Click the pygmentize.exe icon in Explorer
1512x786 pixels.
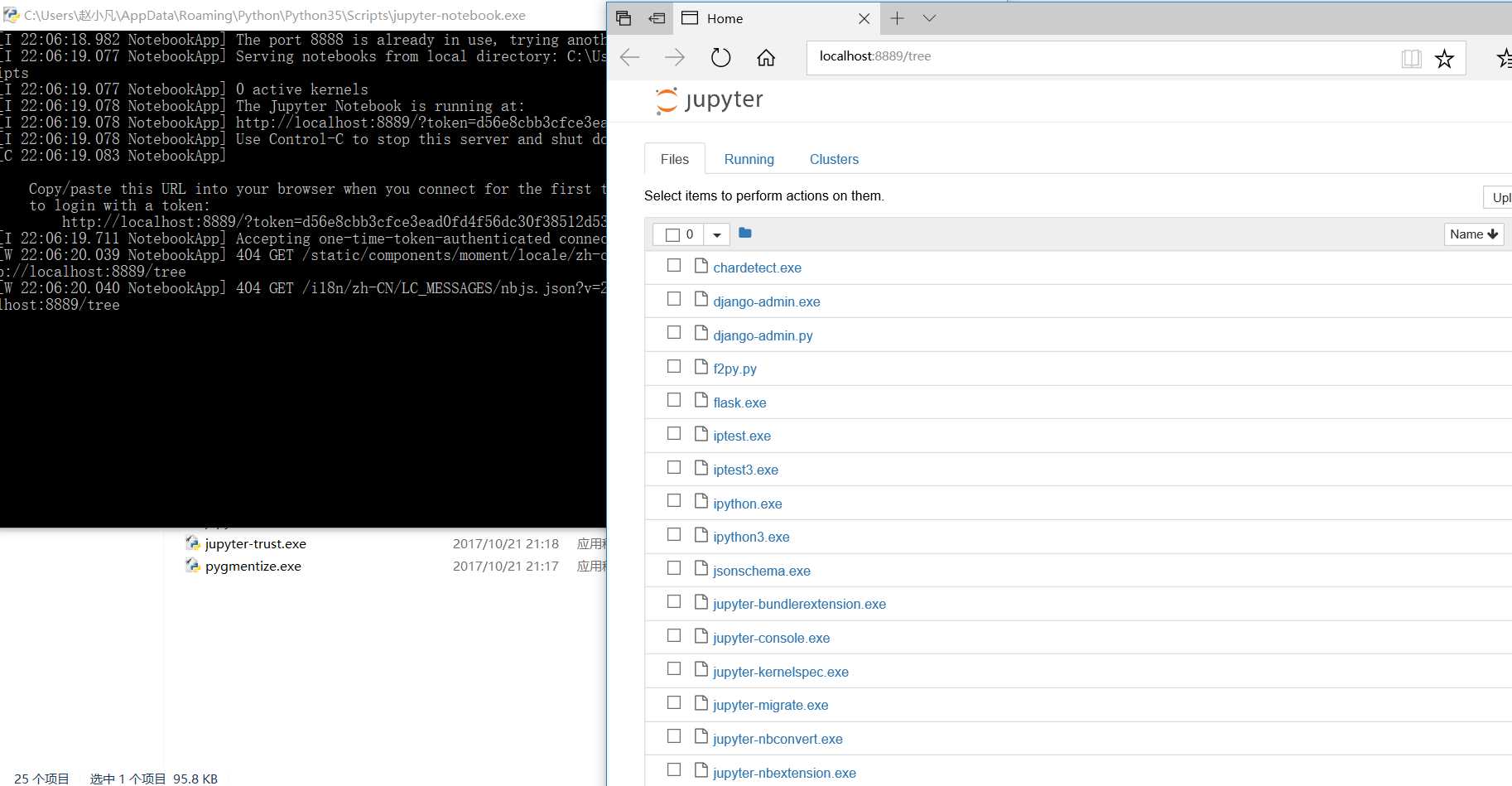192,566
